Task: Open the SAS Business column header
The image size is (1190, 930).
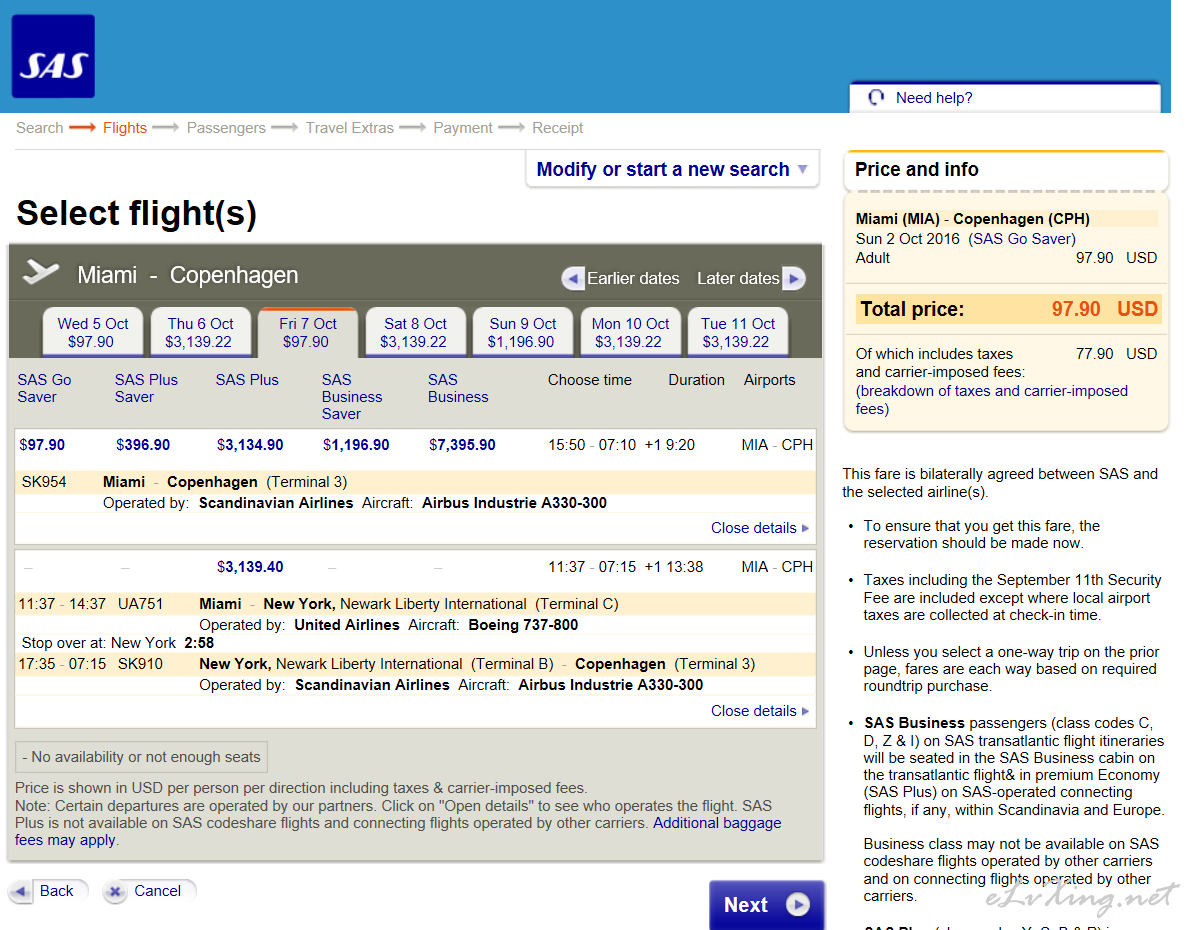Action: pyautogui.click(x=458, y=388)
